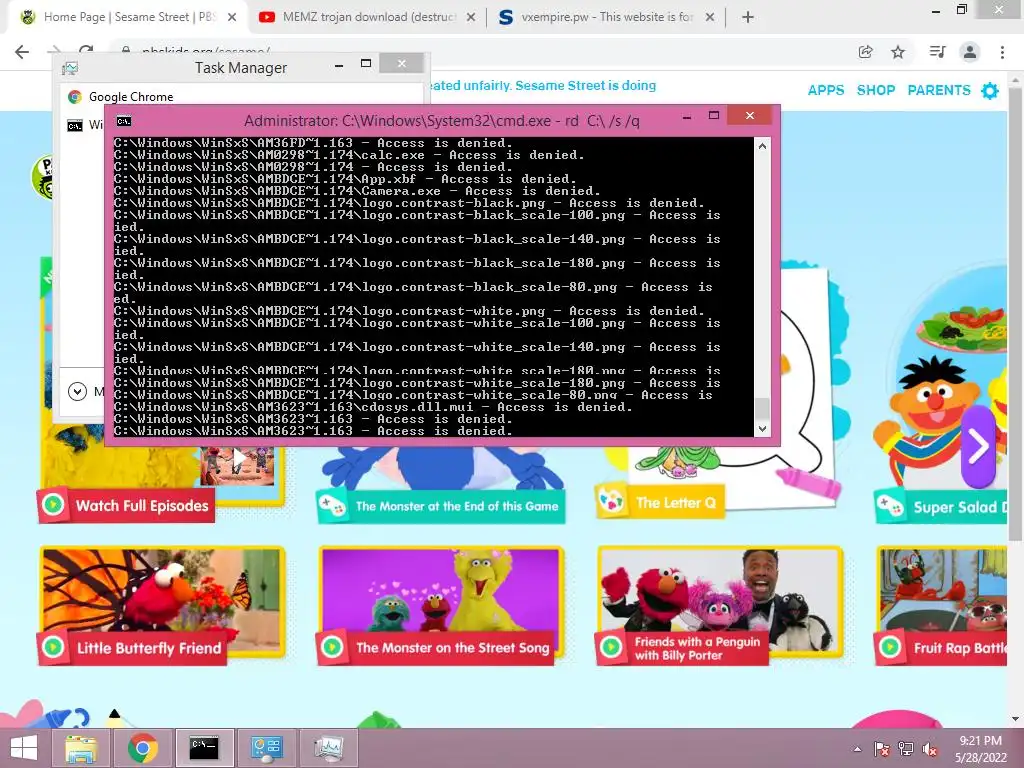Screen dimensions: 1024x768
Task: Show hidden tray icons arrow
Action: 857,749
